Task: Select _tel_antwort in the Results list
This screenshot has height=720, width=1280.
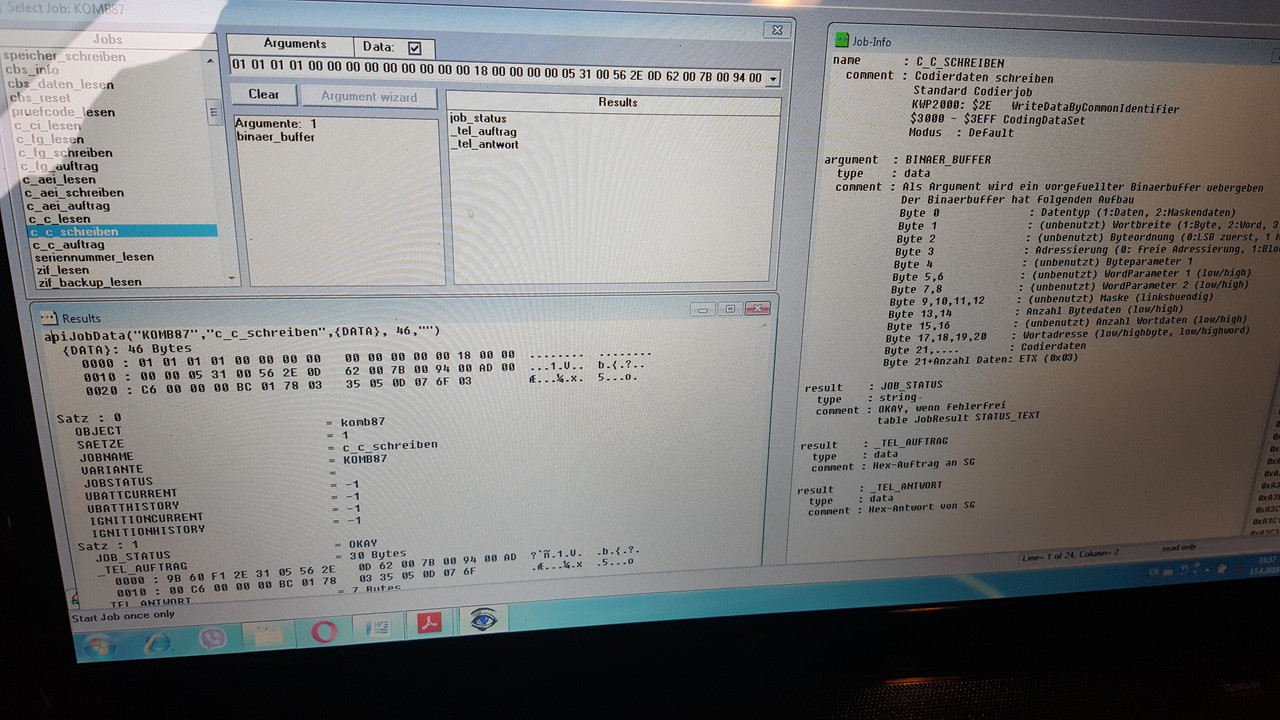Action: click(x=485, y=144)
